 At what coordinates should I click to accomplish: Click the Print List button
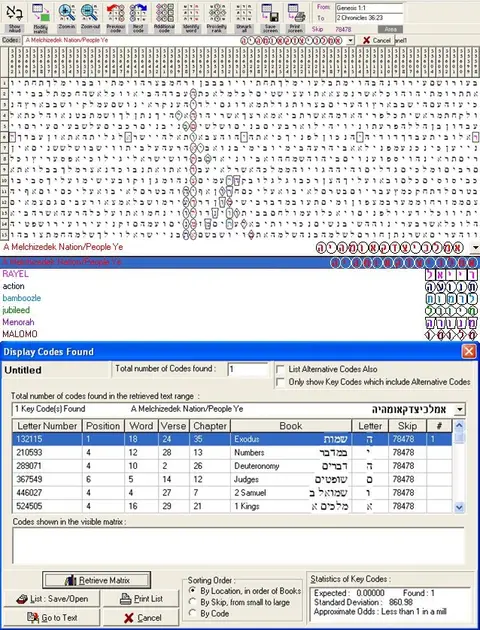pos(140,599)
